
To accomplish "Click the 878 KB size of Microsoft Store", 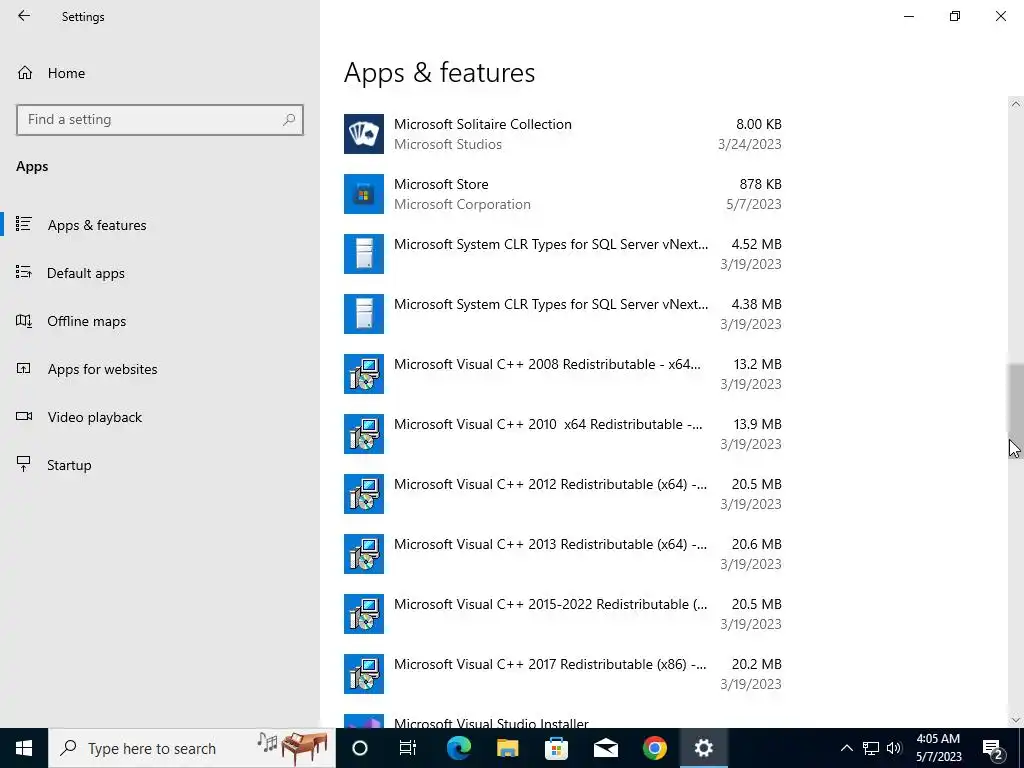I will click(x=760, y=184).
